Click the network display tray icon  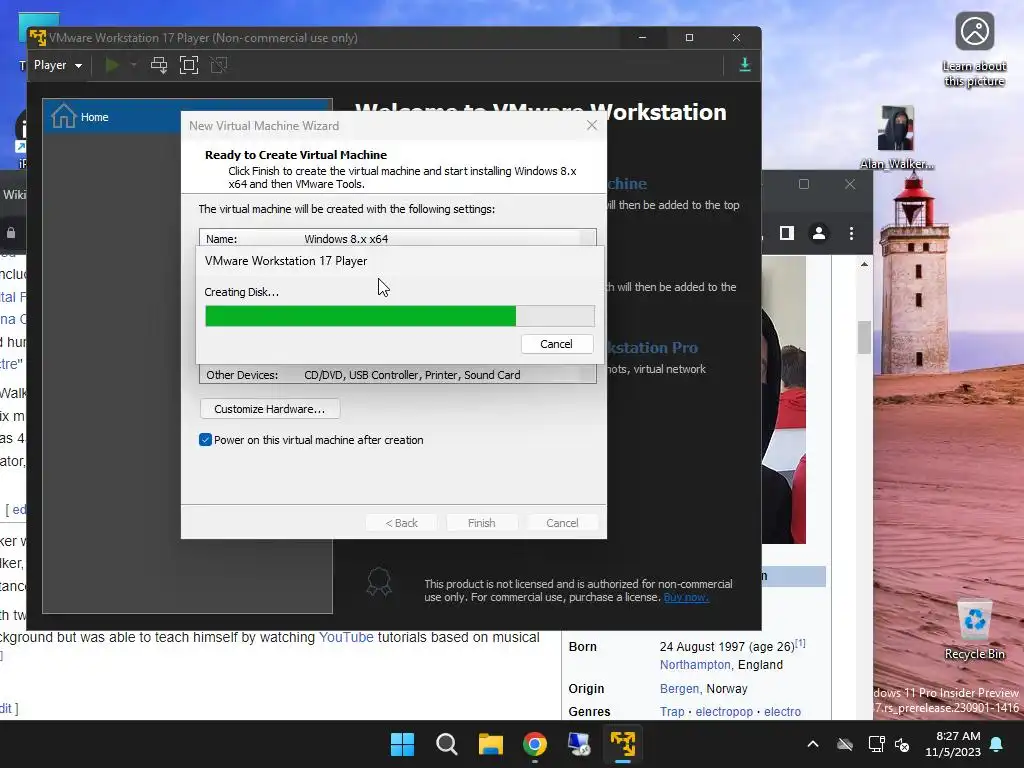876,744
